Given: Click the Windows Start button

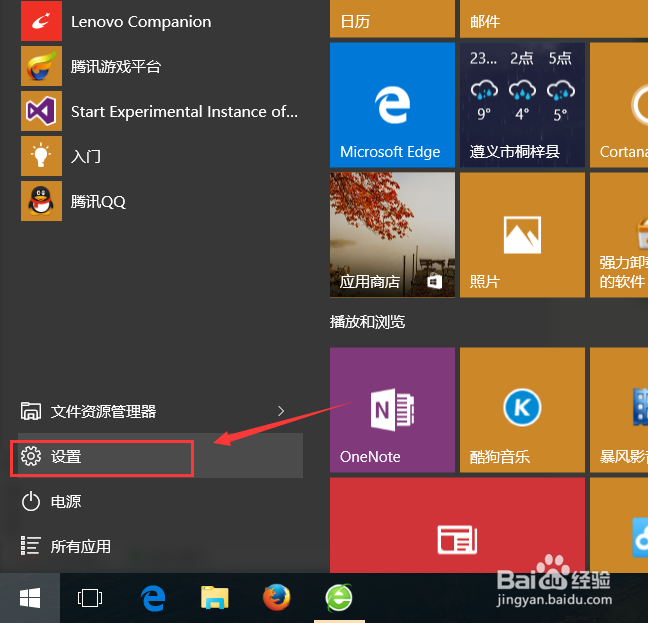Looking at the screenshot, I should (x=30, y=598).
